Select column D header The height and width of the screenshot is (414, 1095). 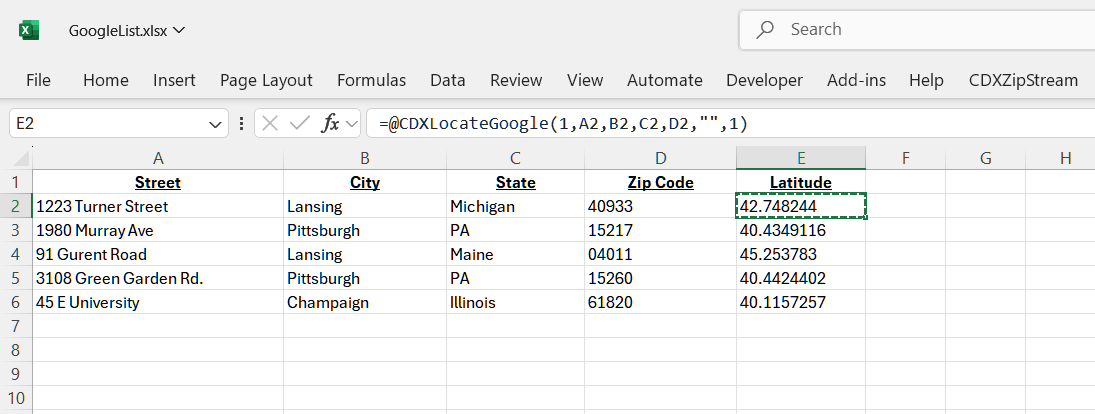point(660,158)
